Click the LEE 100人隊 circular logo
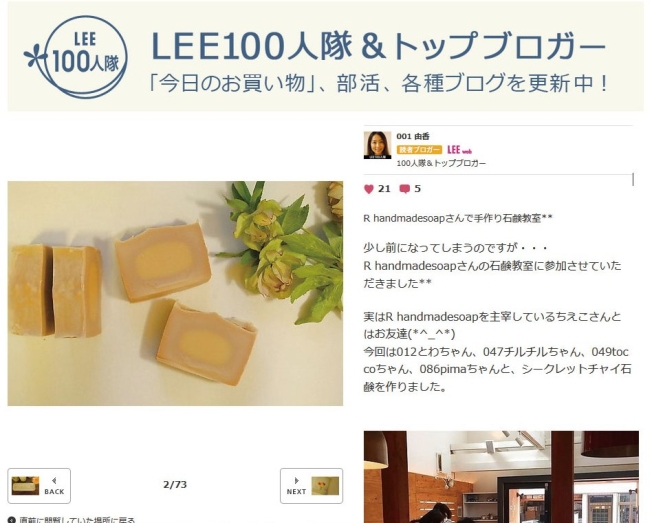This screenshot has width=650, height=523. click(77, 57)
